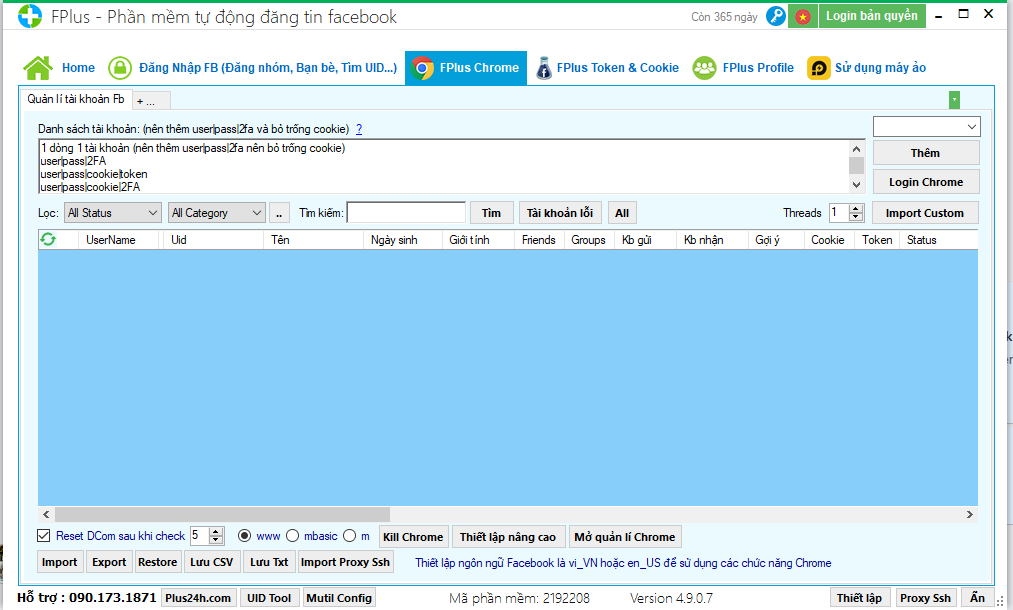Click the Tài khoản lỗi button
The height and width of the screenshot is (610, 1013).
coord(559,213)
